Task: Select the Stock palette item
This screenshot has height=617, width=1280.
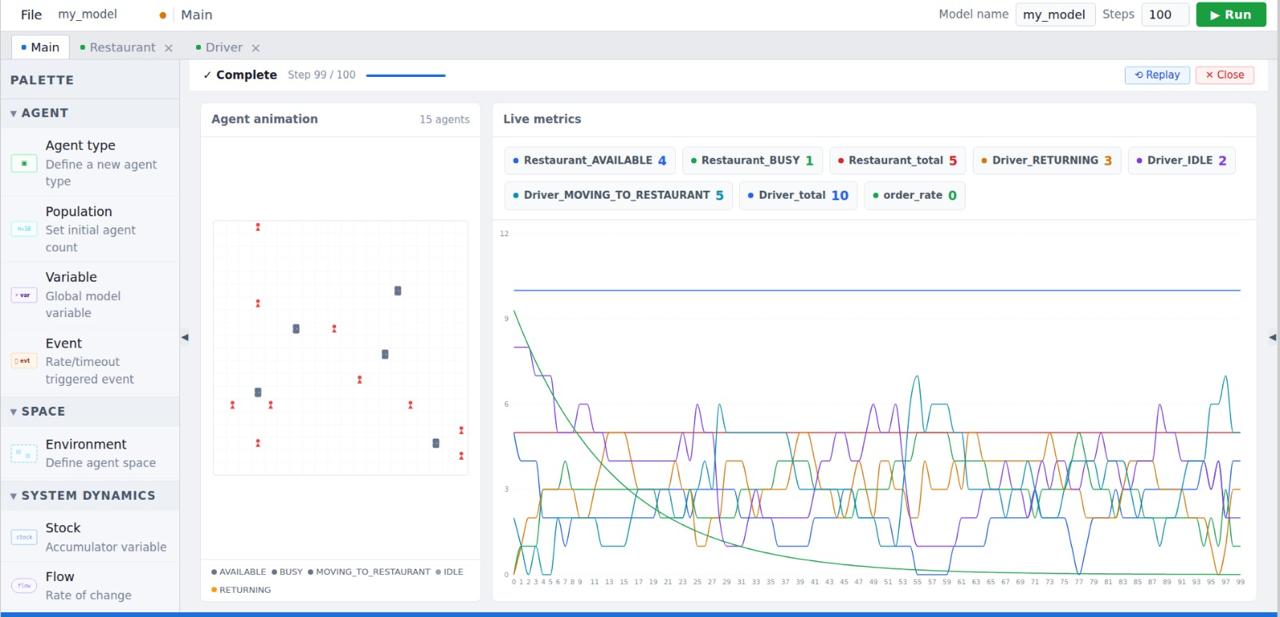Action: click(90, 537)
